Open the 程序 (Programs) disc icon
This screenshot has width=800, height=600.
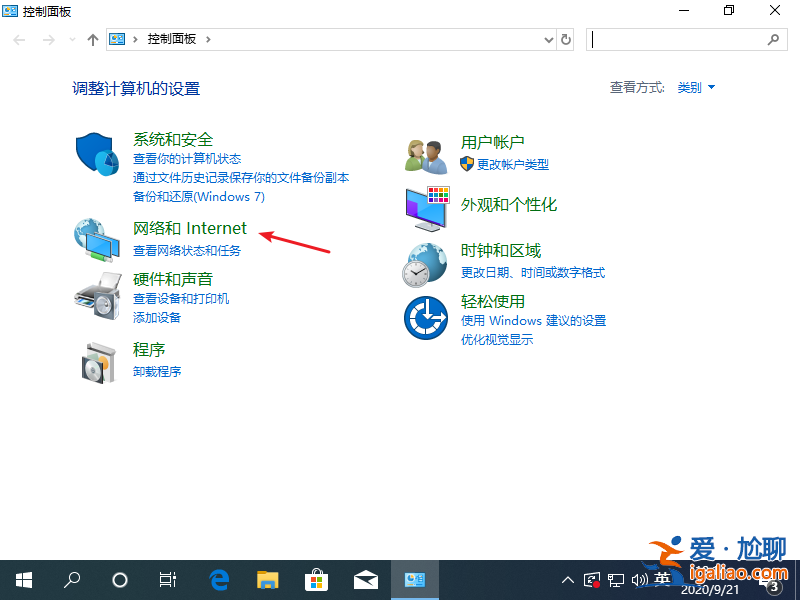coord(96,360)
